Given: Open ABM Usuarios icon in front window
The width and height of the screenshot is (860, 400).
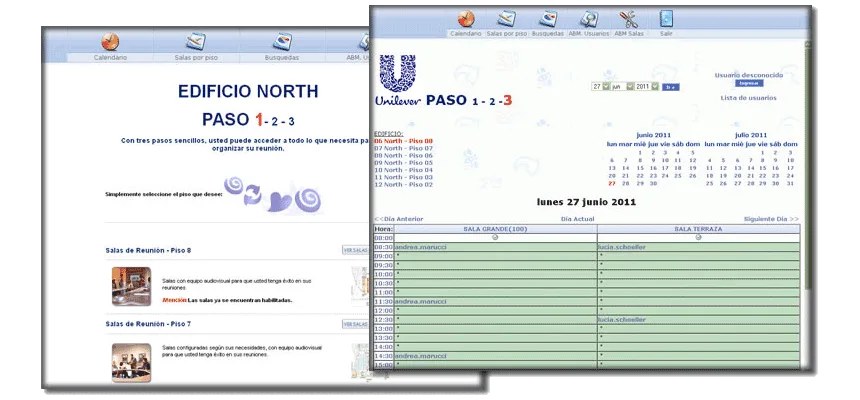Looking at the screenshot, I should [x=589, y=19].
